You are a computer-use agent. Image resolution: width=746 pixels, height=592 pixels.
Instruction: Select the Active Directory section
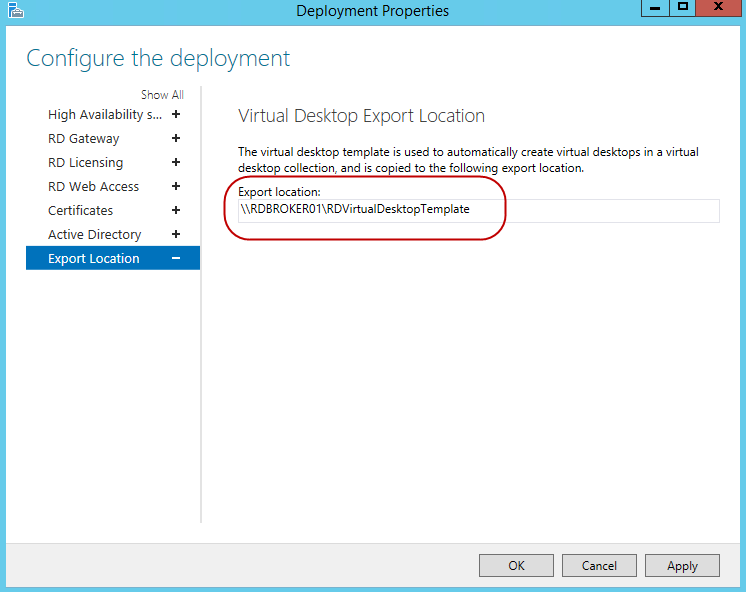94,235
